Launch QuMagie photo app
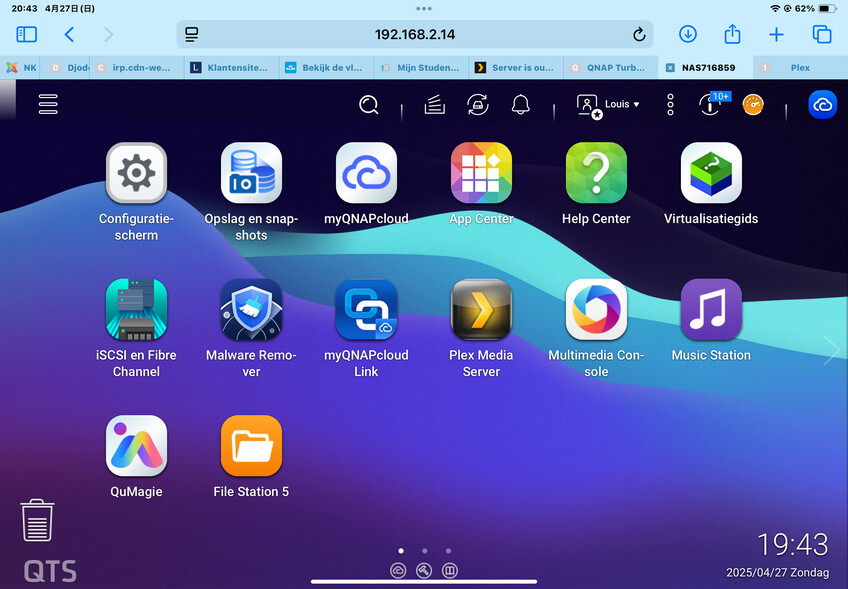Image resolution: width=848 pixels, height=589 pixels. click(x=136, y=446)
